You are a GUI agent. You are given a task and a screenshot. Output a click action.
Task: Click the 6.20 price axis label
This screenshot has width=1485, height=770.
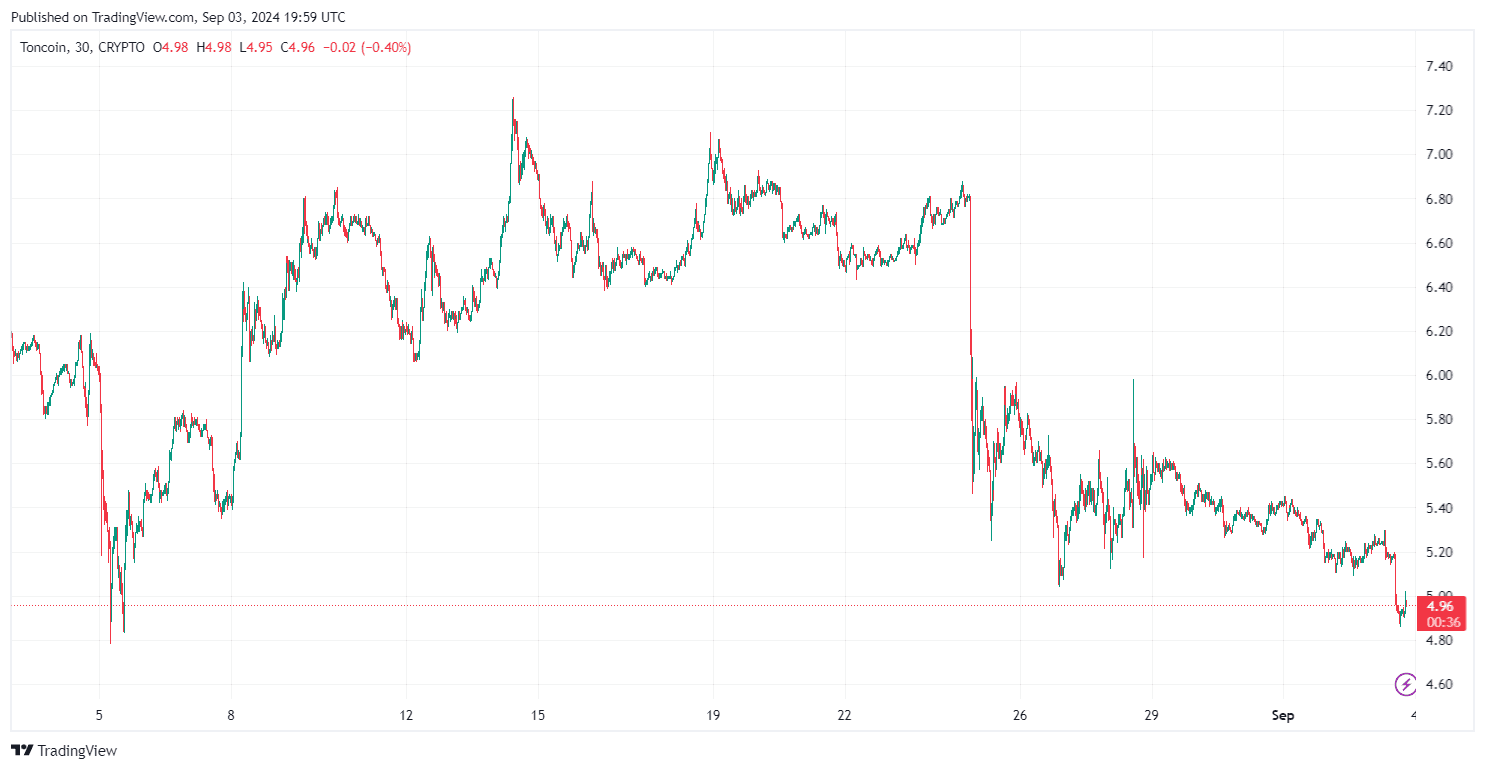pyautogui.click(x=1439, y=331)
